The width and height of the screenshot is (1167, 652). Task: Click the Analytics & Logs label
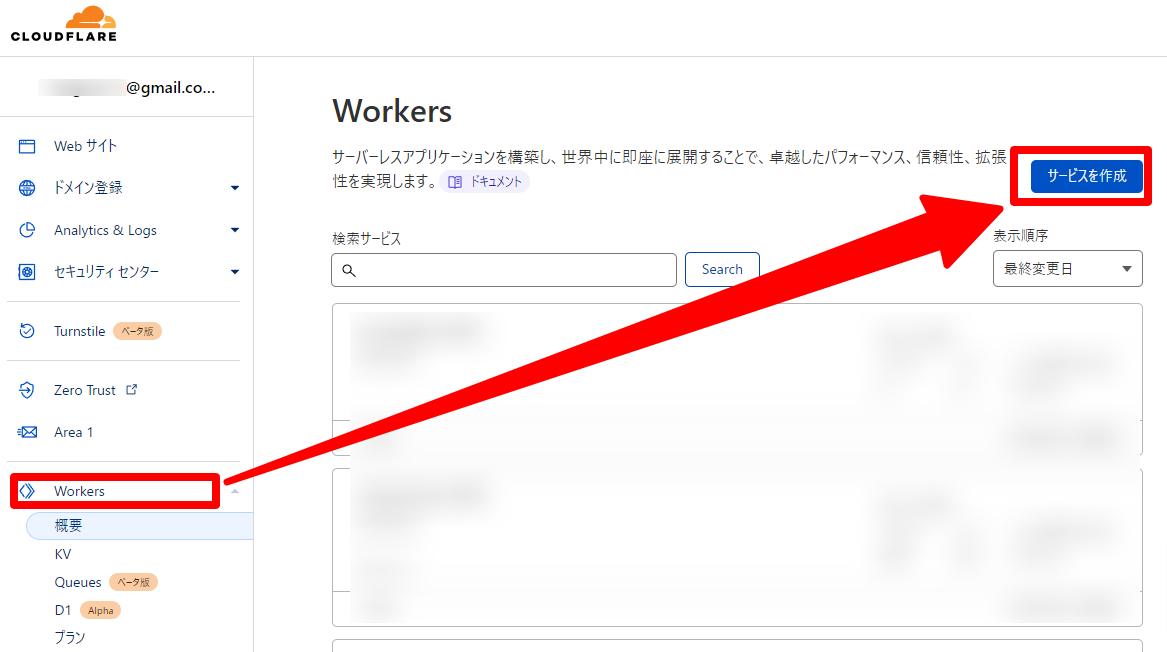tap(105, 230)
